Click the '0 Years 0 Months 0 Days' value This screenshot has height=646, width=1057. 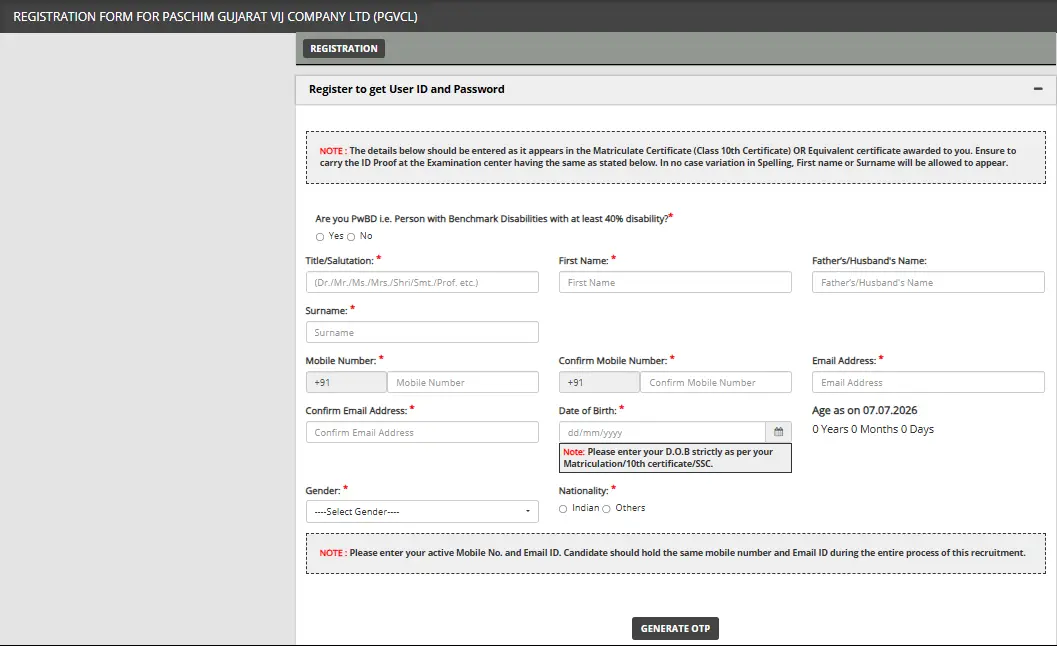(x=873, y=430)
